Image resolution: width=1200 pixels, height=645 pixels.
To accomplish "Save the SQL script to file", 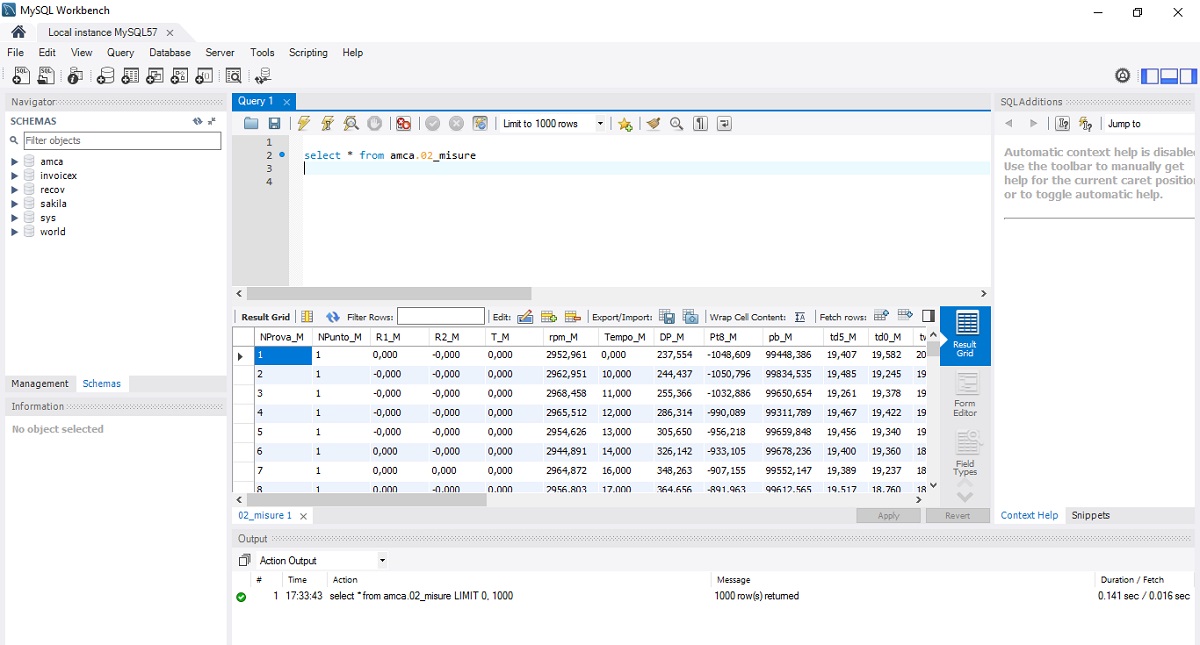I will 274,124.
